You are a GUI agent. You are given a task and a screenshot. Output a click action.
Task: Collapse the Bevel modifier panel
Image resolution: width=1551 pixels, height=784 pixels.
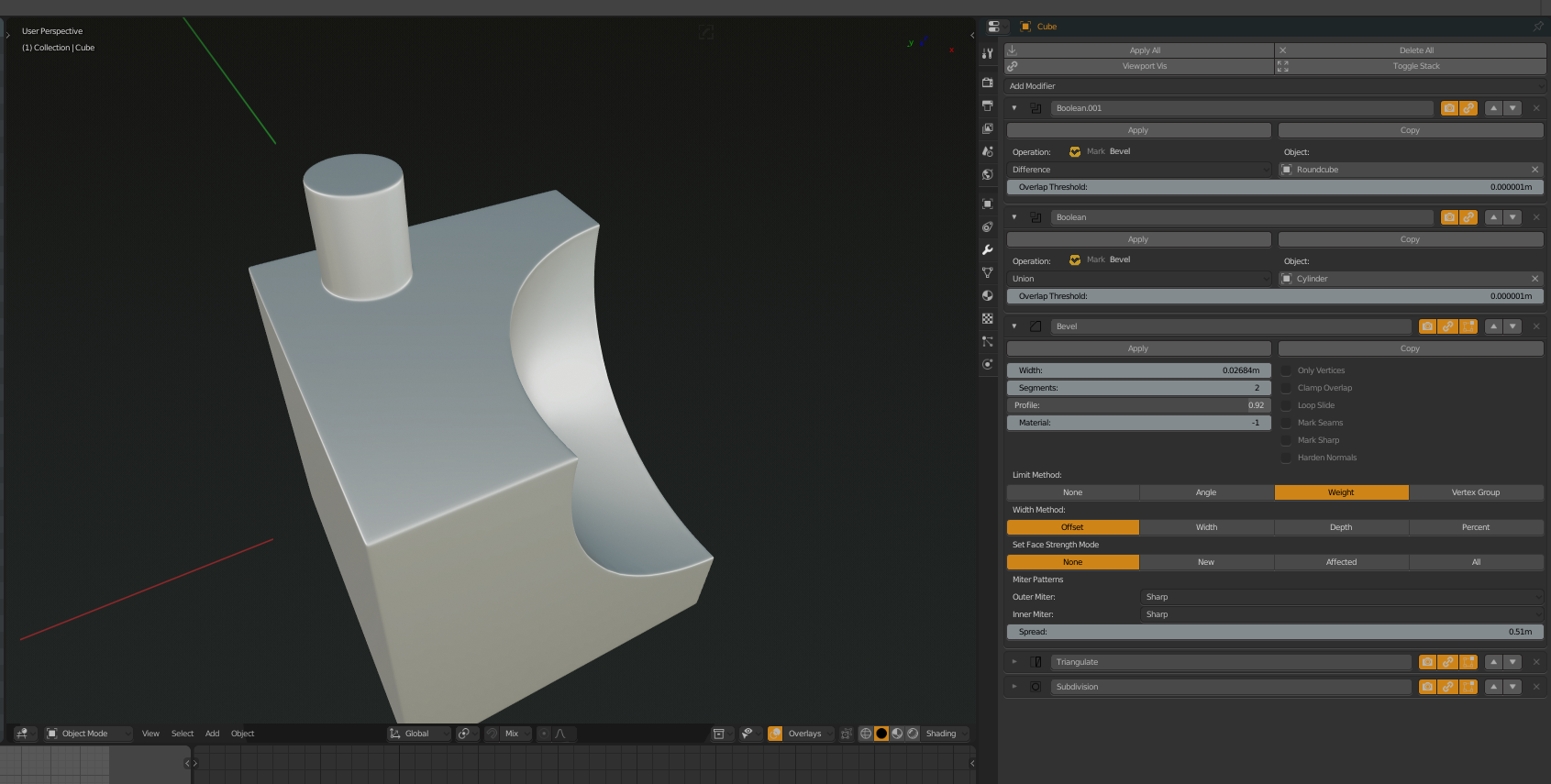pos(1014,326)
